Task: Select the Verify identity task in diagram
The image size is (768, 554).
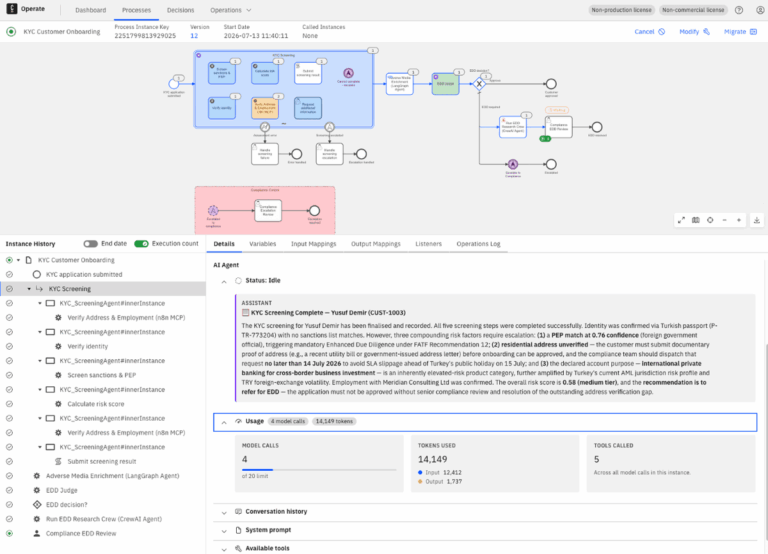Action: 221,108
